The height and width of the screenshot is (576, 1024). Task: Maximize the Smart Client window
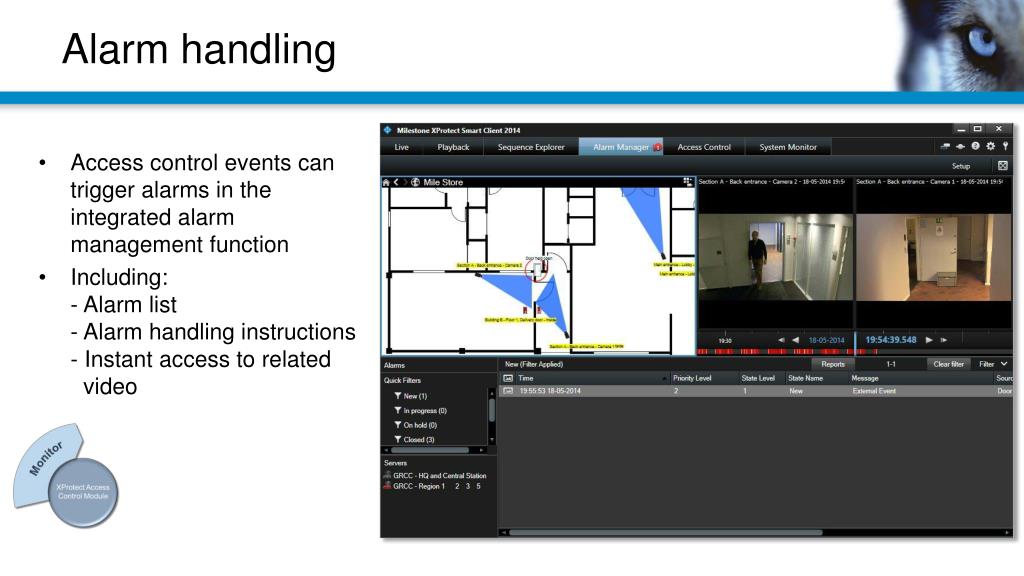[977, 129]
